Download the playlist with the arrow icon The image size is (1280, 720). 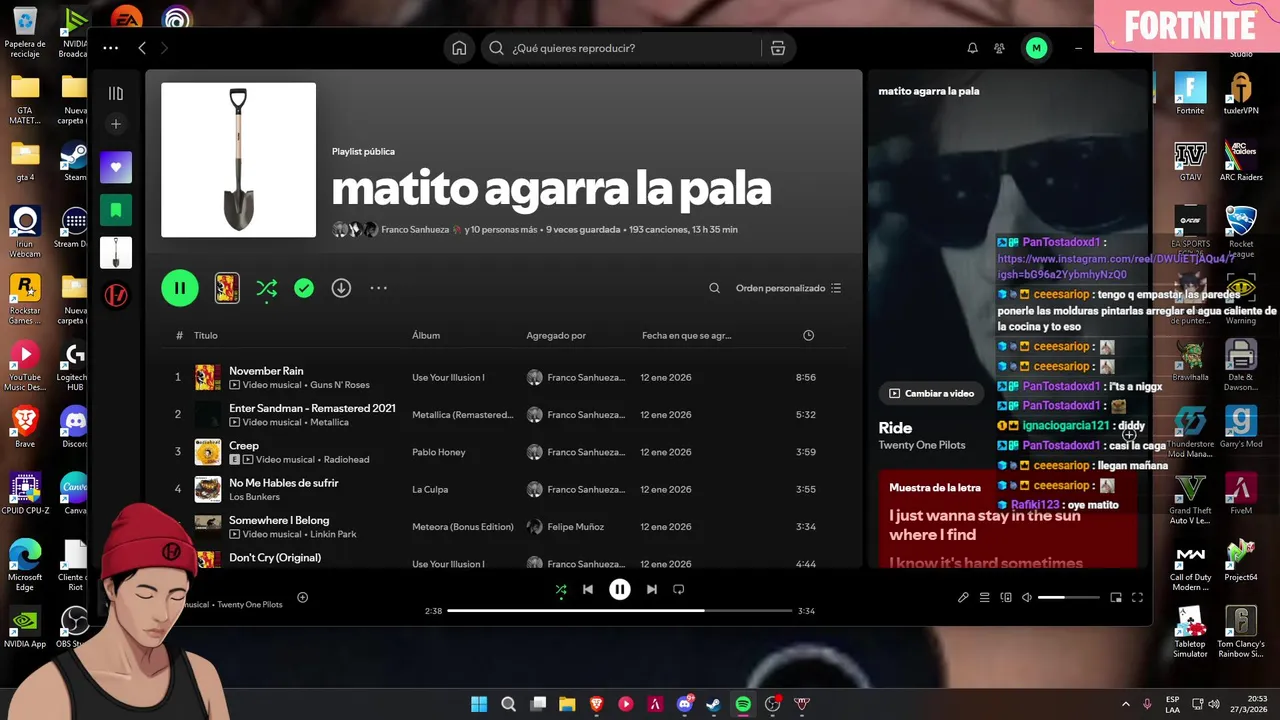(341, 288)
